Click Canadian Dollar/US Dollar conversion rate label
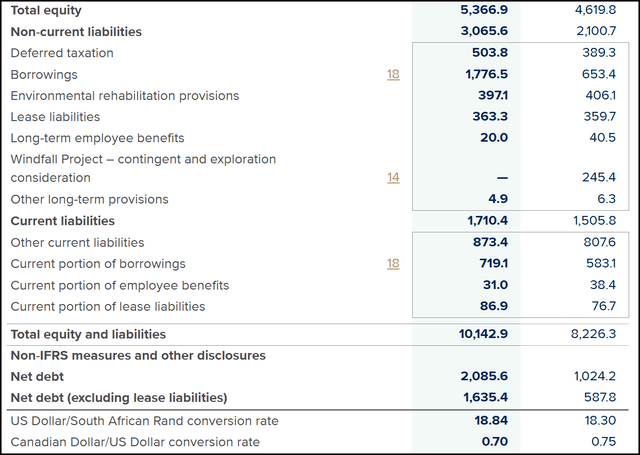640x455 pixels. point(135,442)
